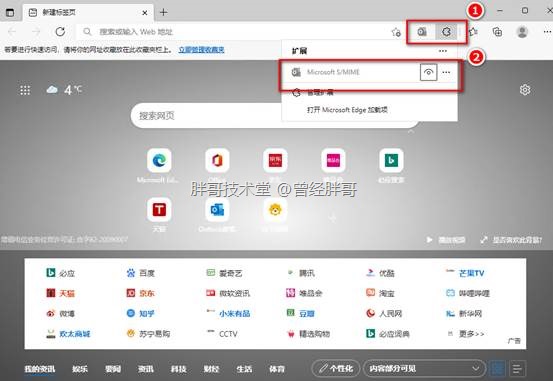Open the Microsoft Edge quick link tile
This screenshot has height=381, width=553.
[159, 161]
